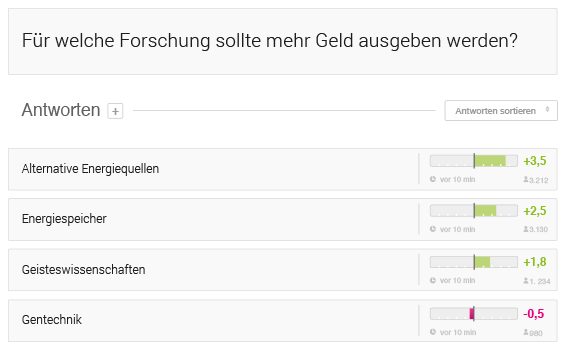Click voter person icon beside 980
The height and width of the screenshot is (360, 570).
pyautogui.click(x=526, y=332)
